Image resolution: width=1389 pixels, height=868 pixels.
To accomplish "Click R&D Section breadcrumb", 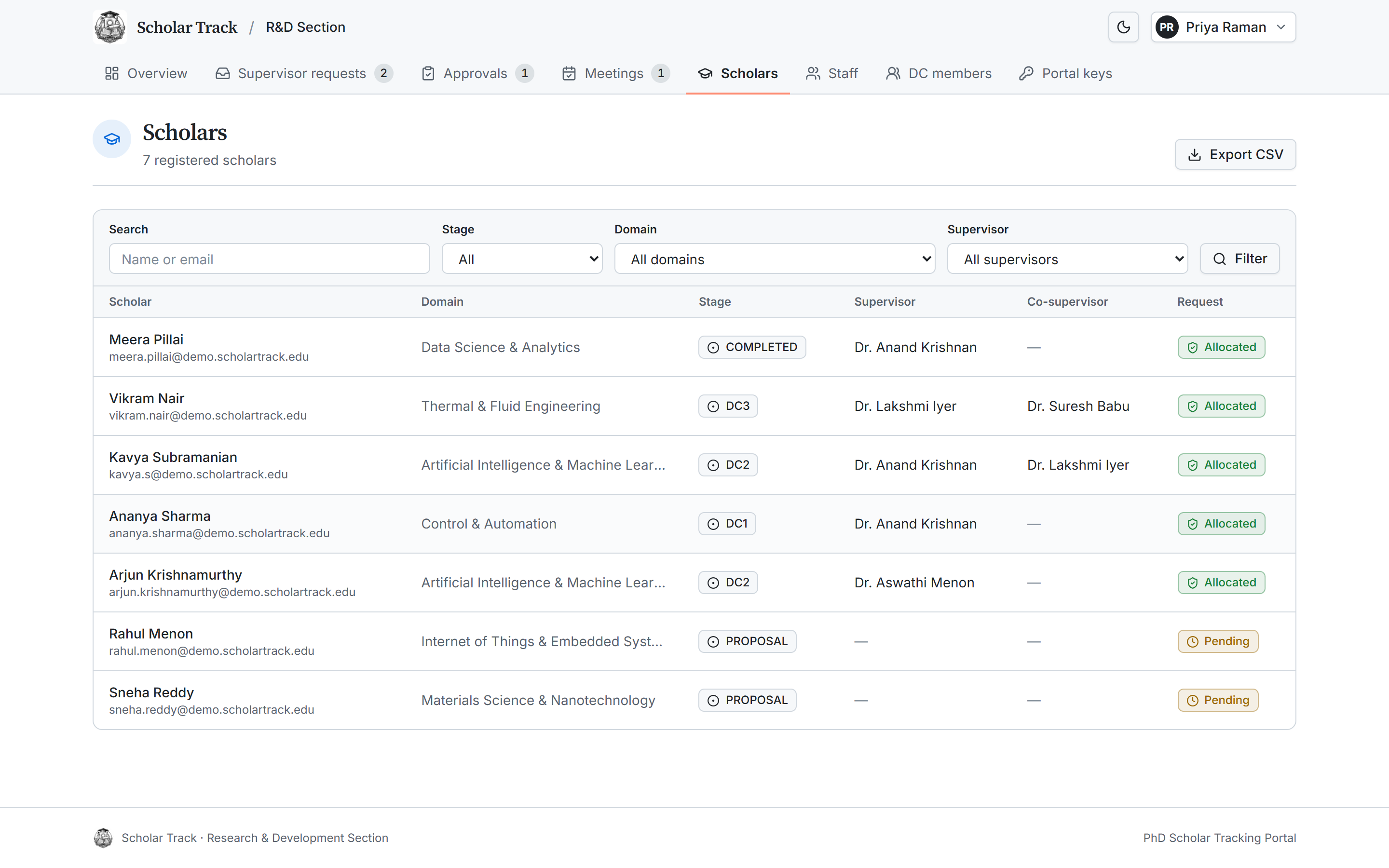I will [305, 27].
